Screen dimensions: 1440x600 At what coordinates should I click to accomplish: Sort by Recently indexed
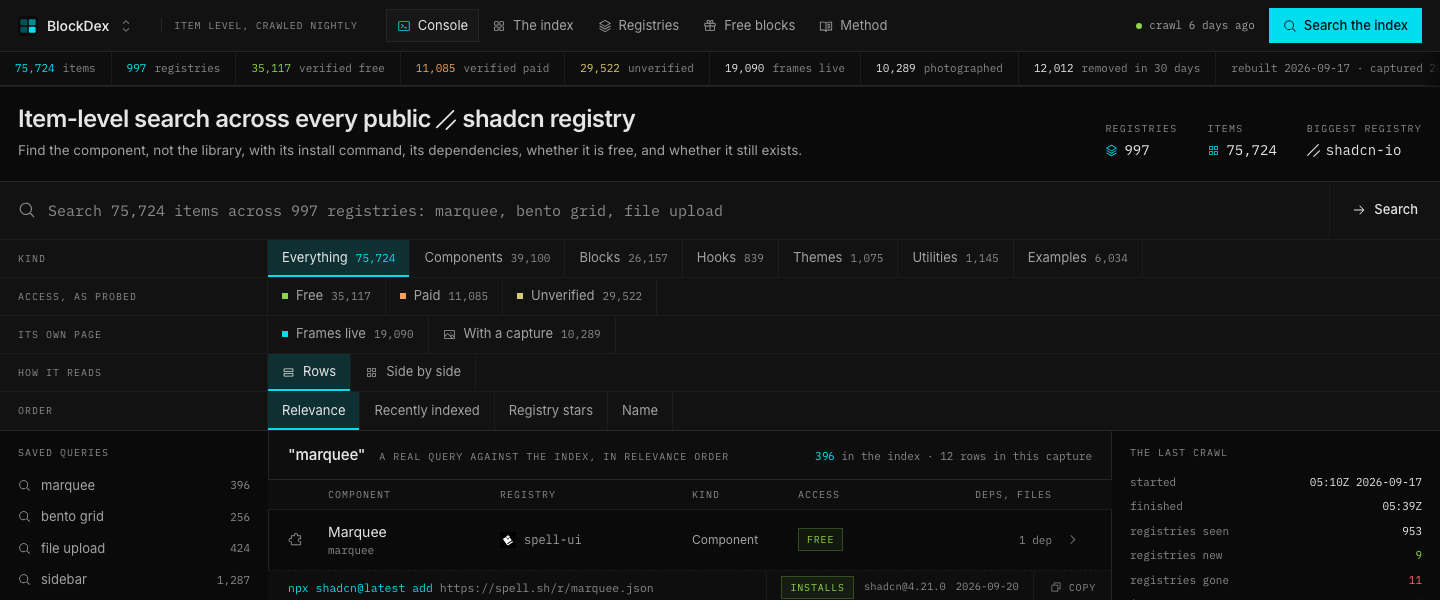click(427, 410)
